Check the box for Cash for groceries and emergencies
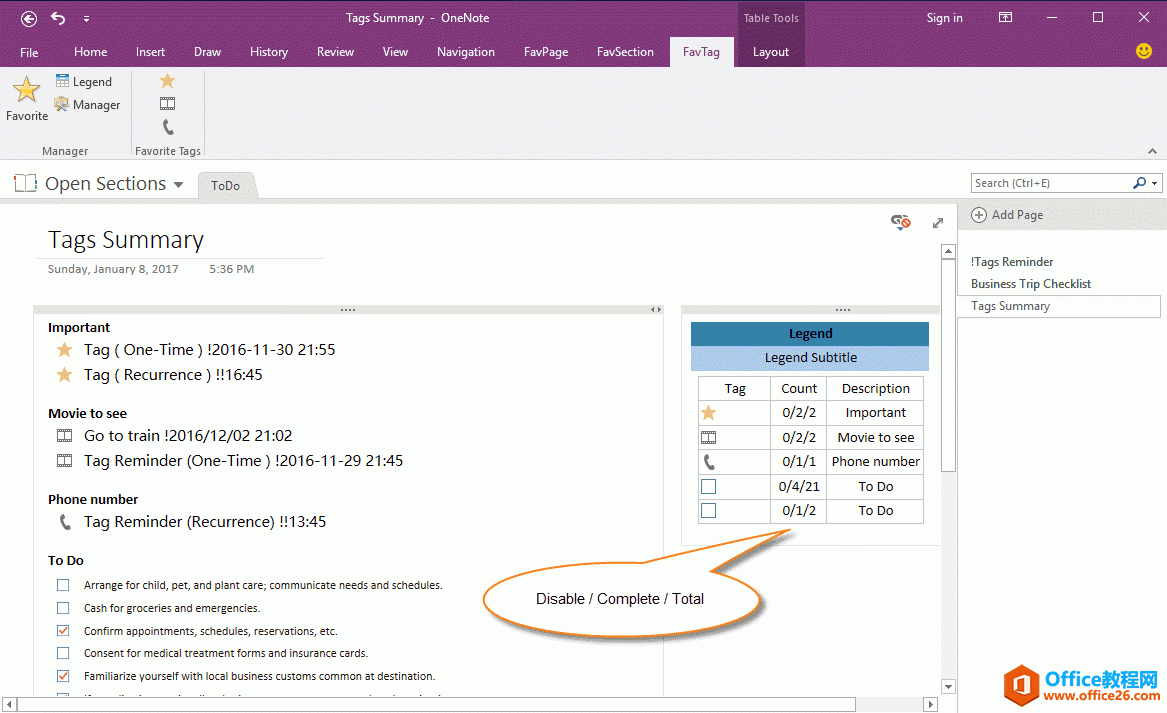1167x713 pixels. coord(63,607)
